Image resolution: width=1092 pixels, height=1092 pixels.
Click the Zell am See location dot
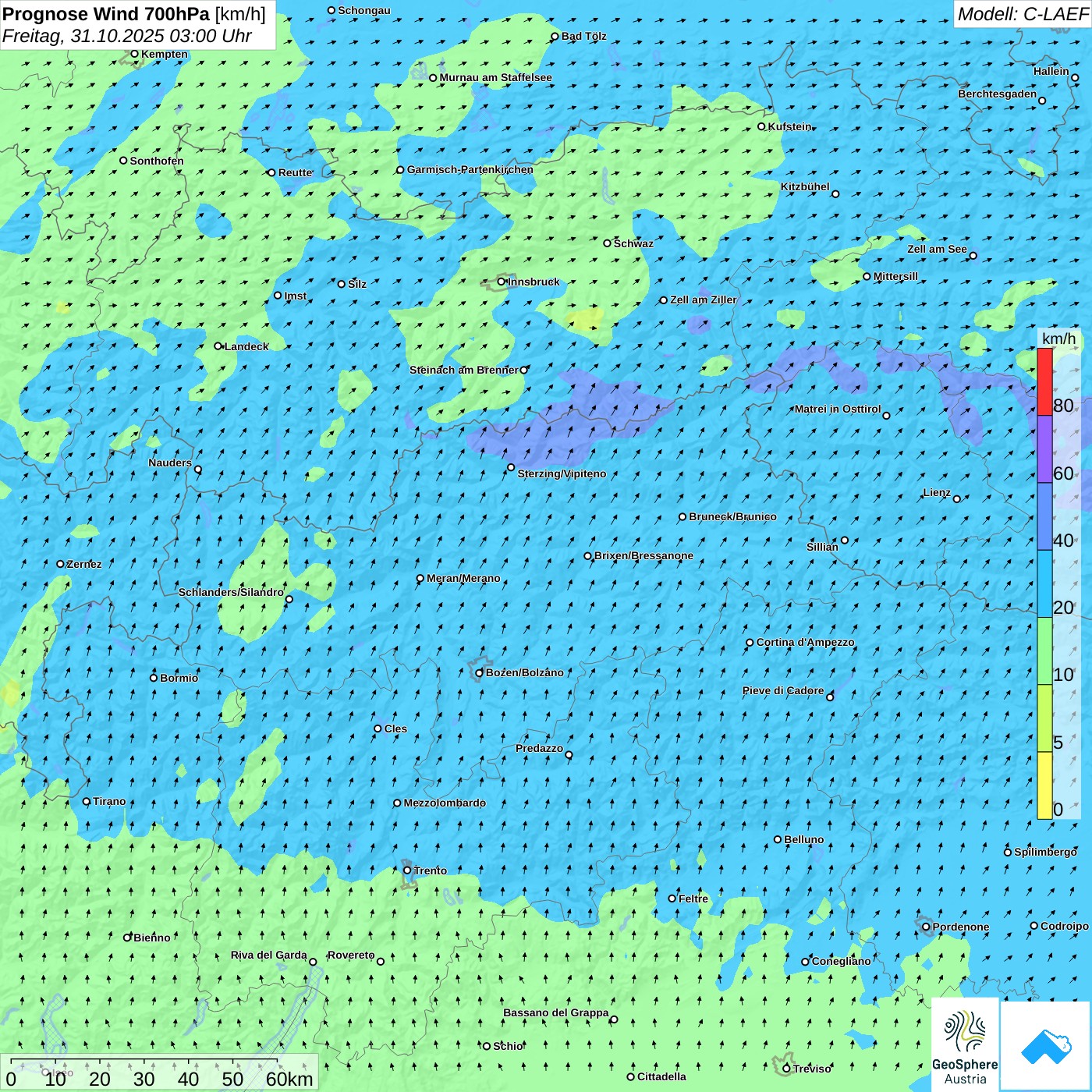click(973, 256)
